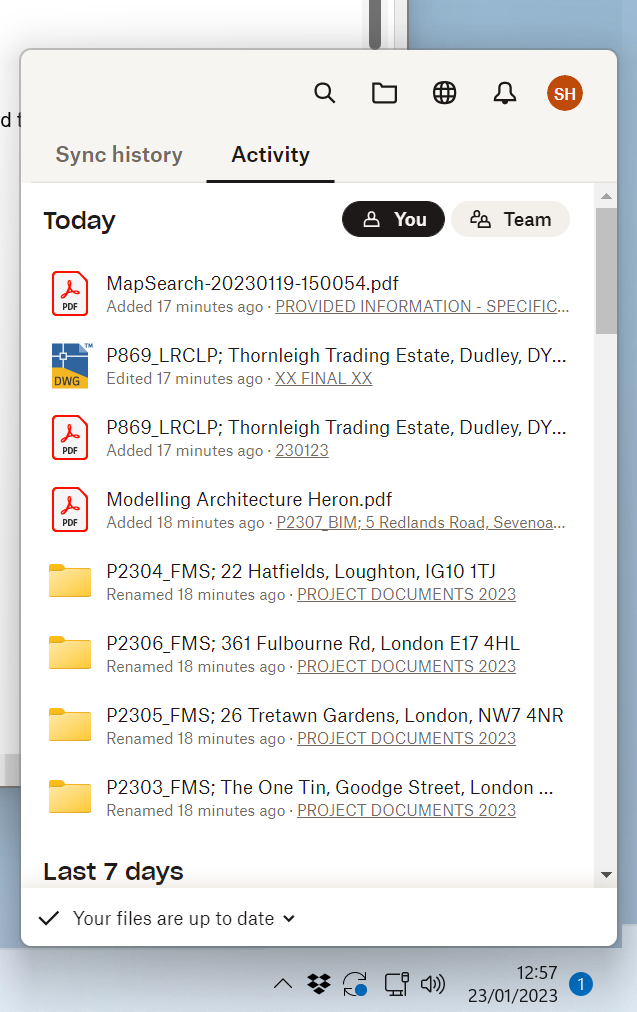The width and height of the screenshot is (637, 1012).
Task: Click folder icon for P2304_FMS 22 Hatfields
Action: coord(70,581)
